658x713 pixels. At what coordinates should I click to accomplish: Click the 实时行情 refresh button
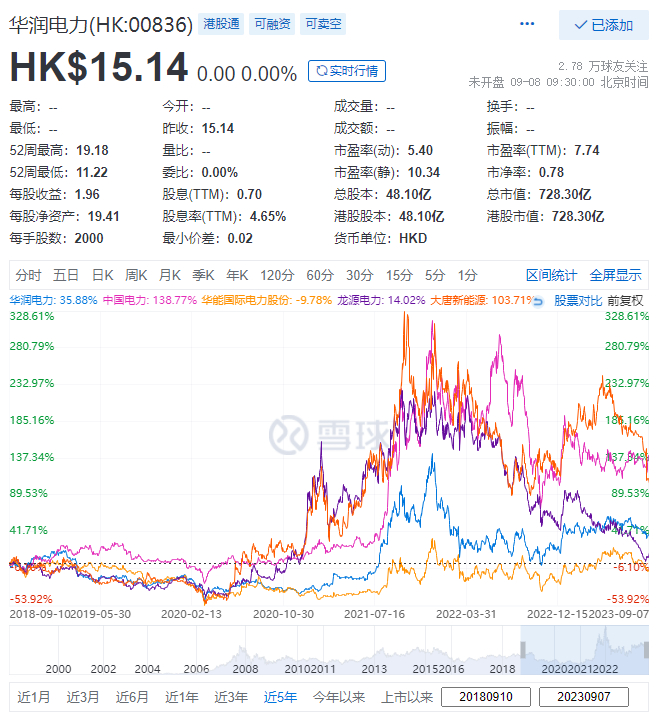(x=347, y=71)
